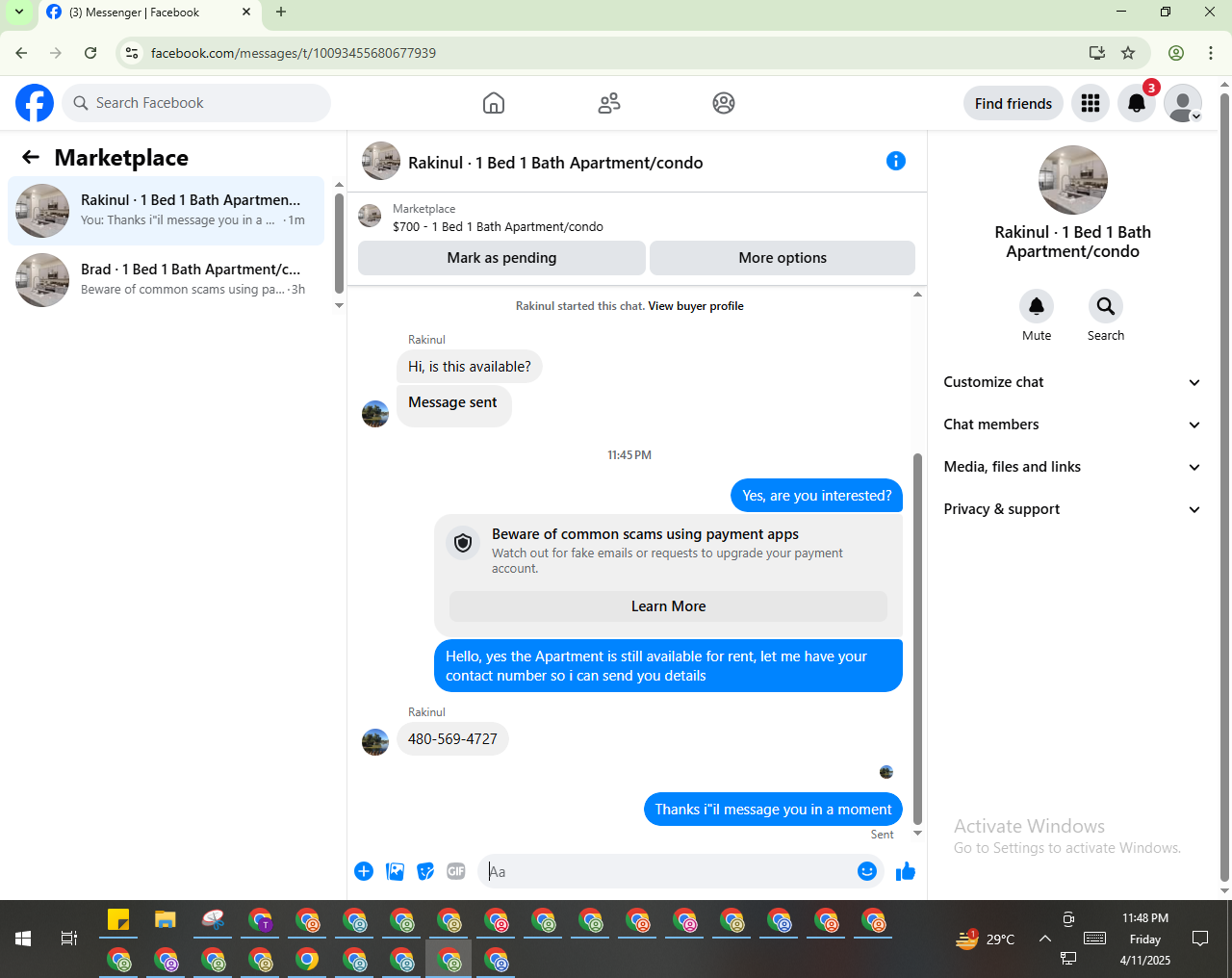
Task: Click the listing avatar in the right panel
Action: 1073,180
